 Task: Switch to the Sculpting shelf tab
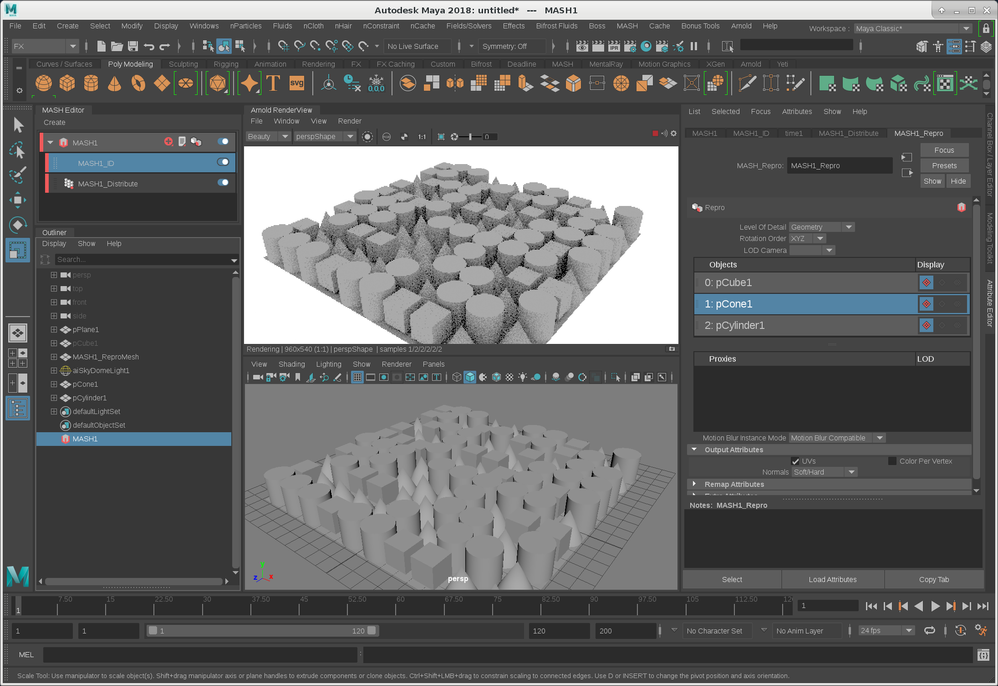click(183, 64)
